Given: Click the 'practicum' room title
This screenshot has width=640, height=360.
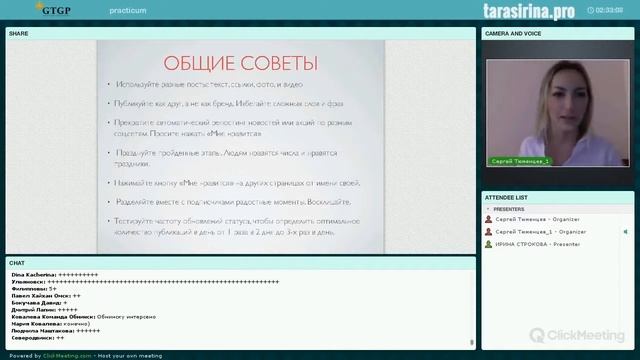Looking at the screenshot, I should 128,11.
